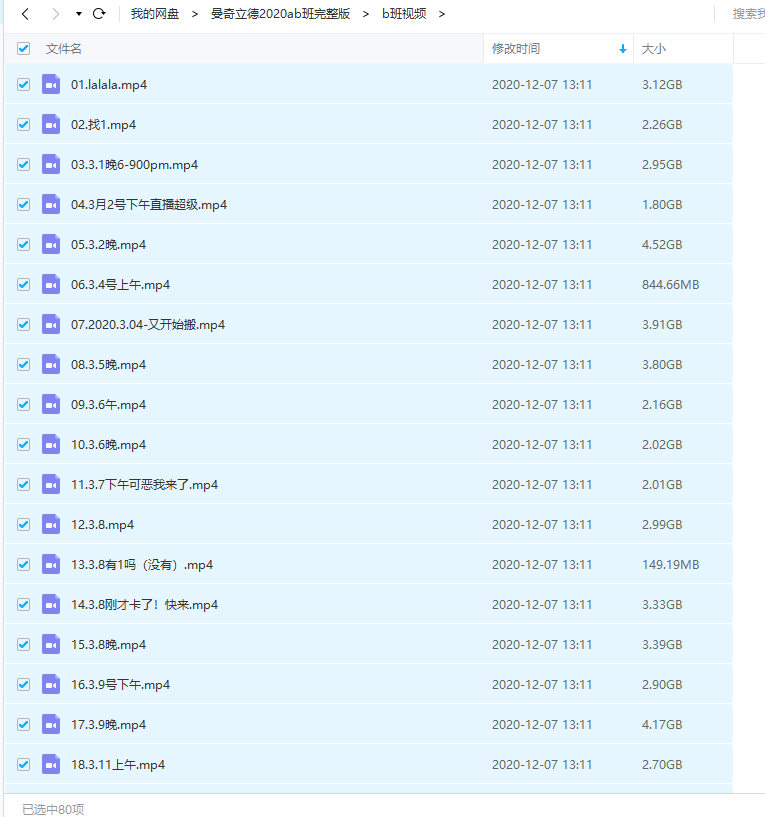Image resolution: width=765 pixels, height=817 pixels.
Task: Uncheck the 06.3.4号上午.mp4 checkbox
Action: (23, 284)
